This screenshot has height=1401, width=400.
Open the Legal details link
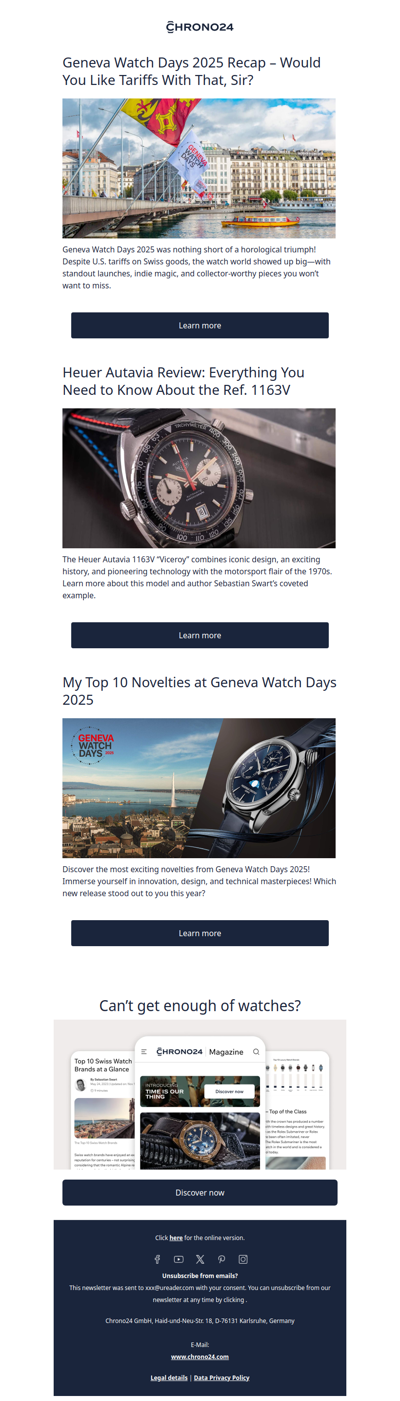169,1378
